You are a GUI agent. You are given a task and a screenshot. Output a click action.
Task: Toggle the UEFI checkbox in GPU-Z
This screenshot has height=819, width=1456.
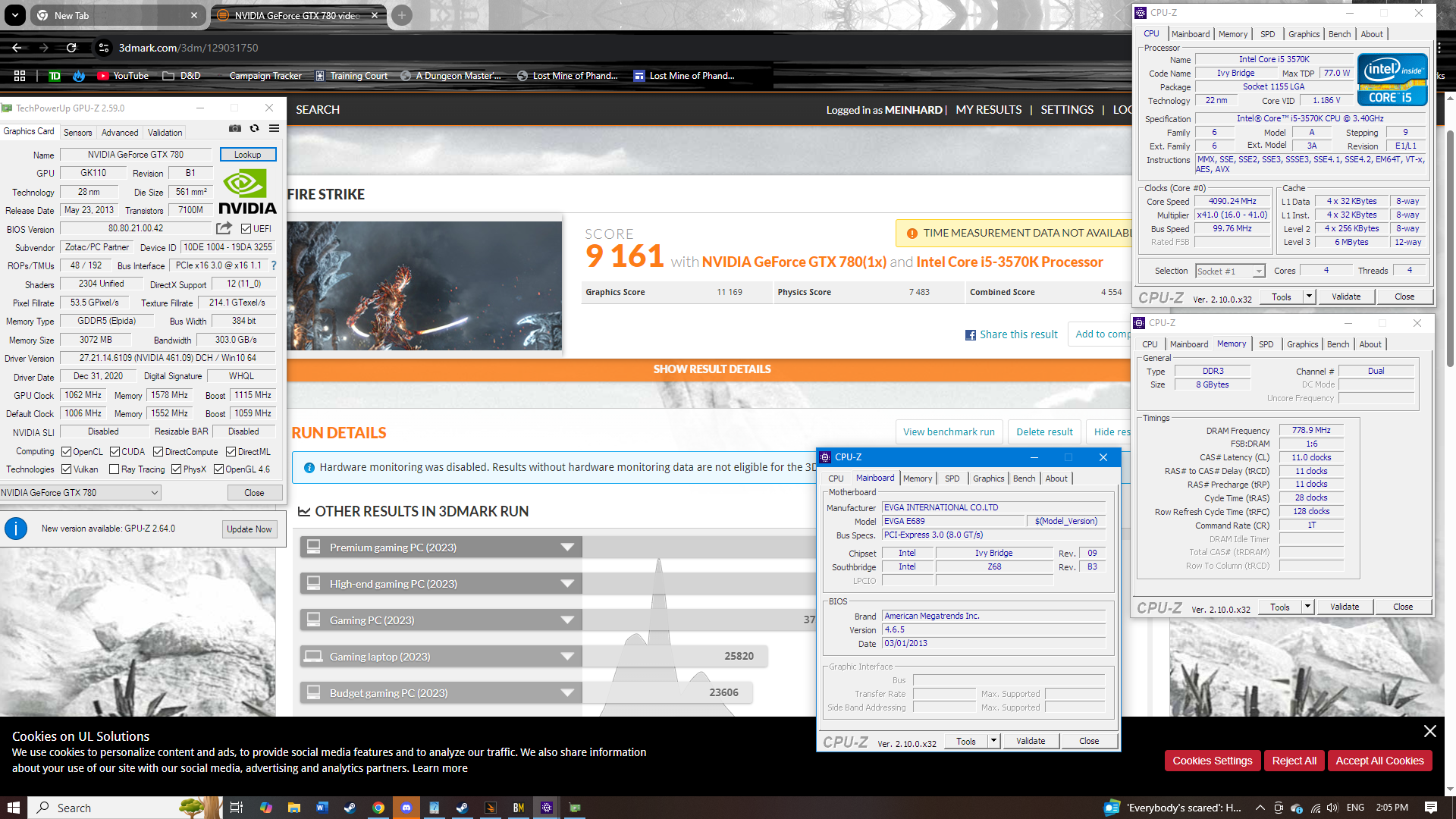point(246,228)
